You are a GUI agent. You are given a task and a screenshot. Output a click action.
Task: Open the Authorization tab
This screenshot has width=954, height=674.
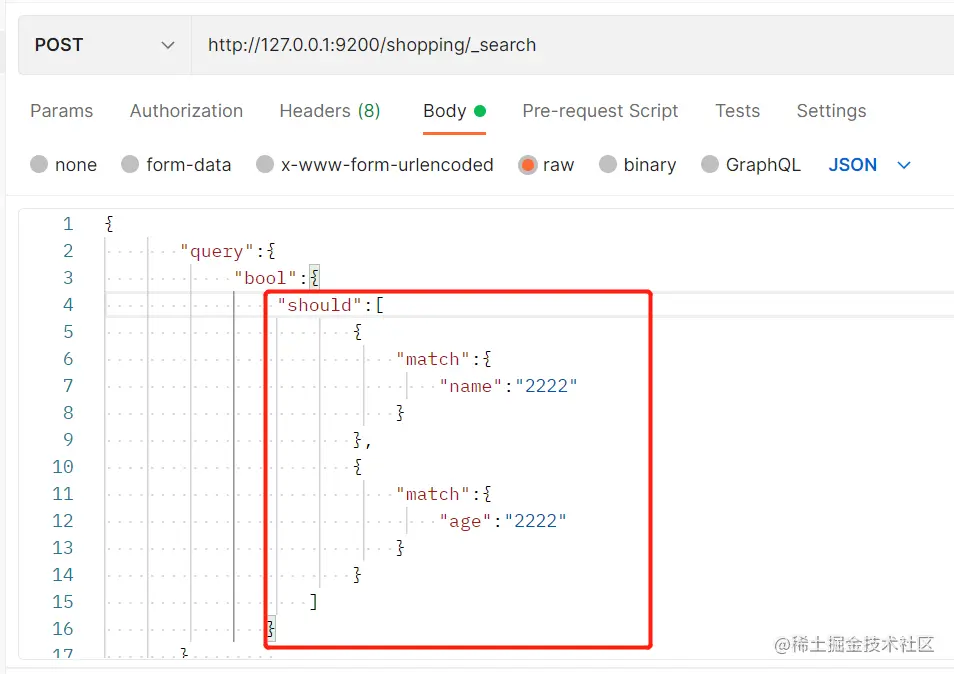pyautogui.click(x=186, y=111)
